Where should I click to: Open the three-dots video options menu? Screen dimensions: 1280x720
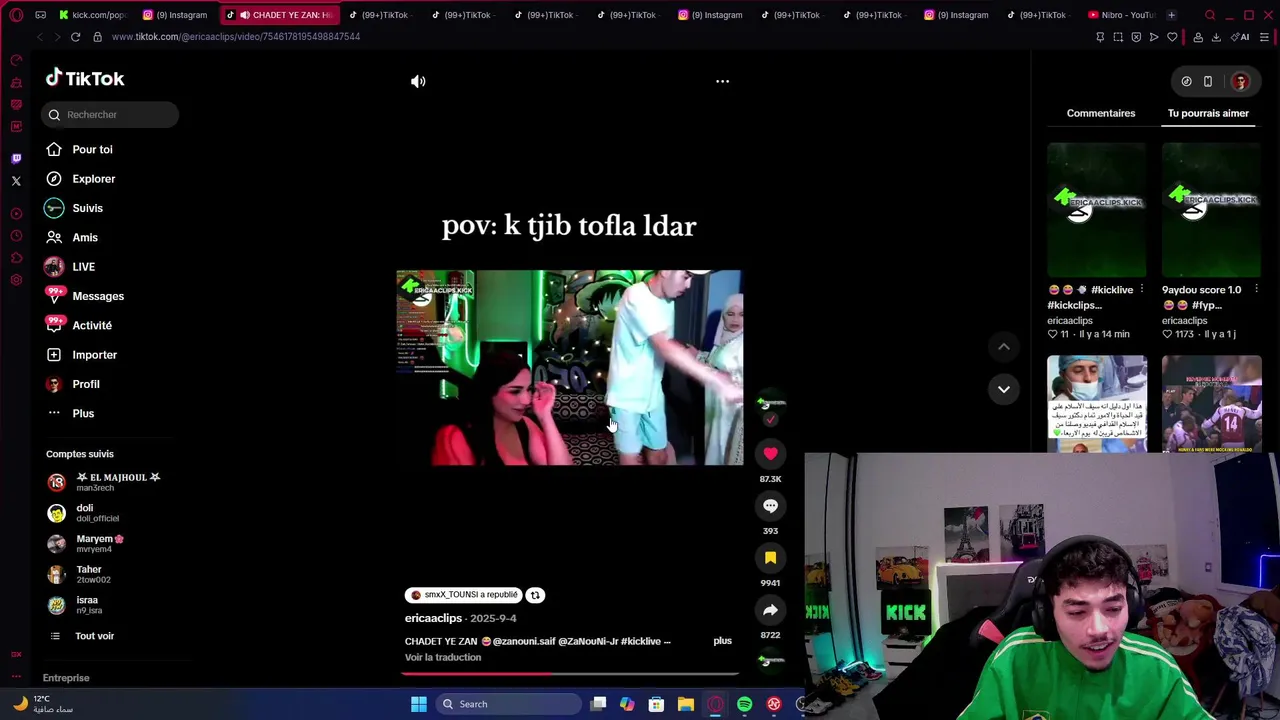[722, 81]
